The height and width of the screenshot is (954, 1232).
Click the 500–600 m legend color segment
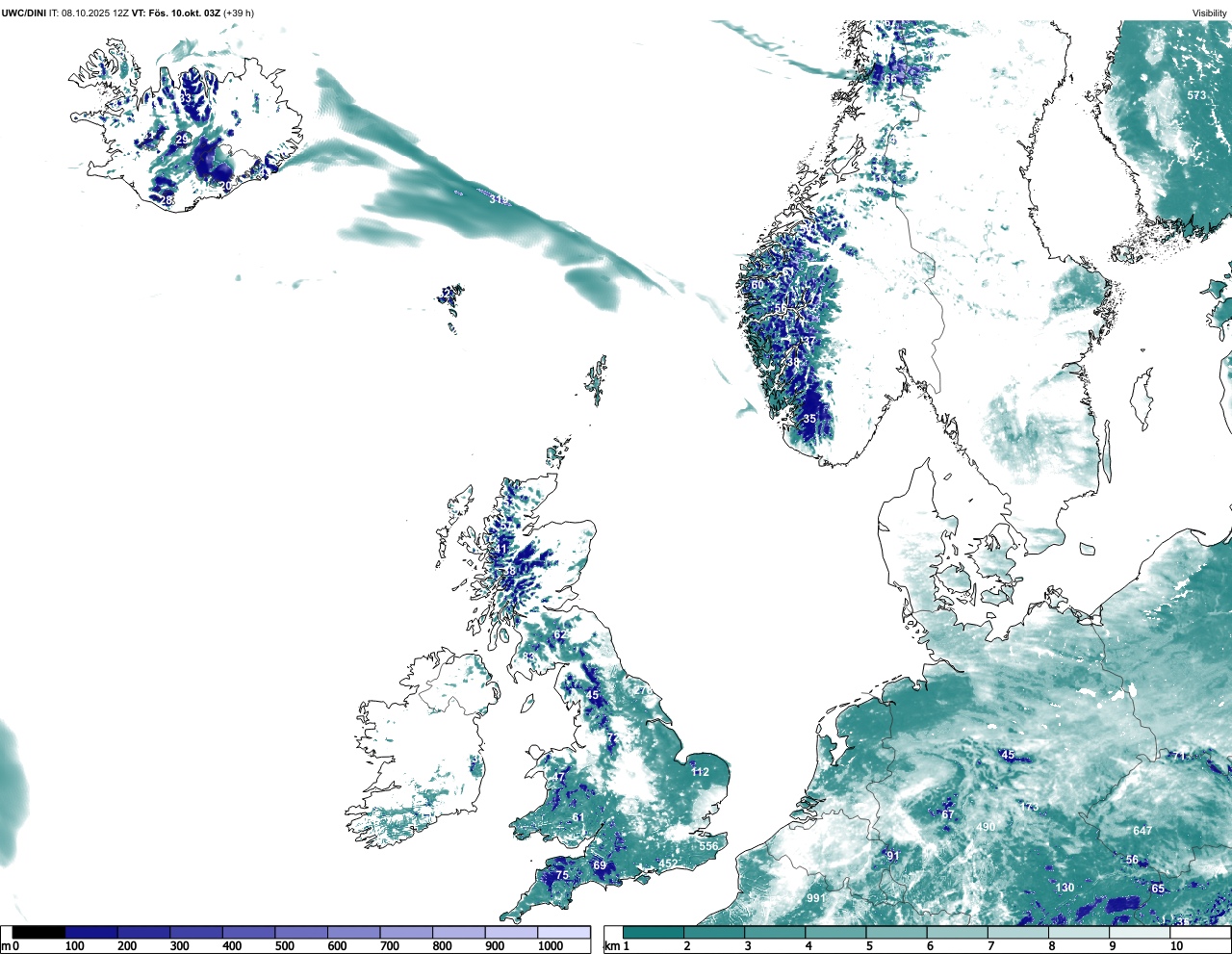click(301, 932)
